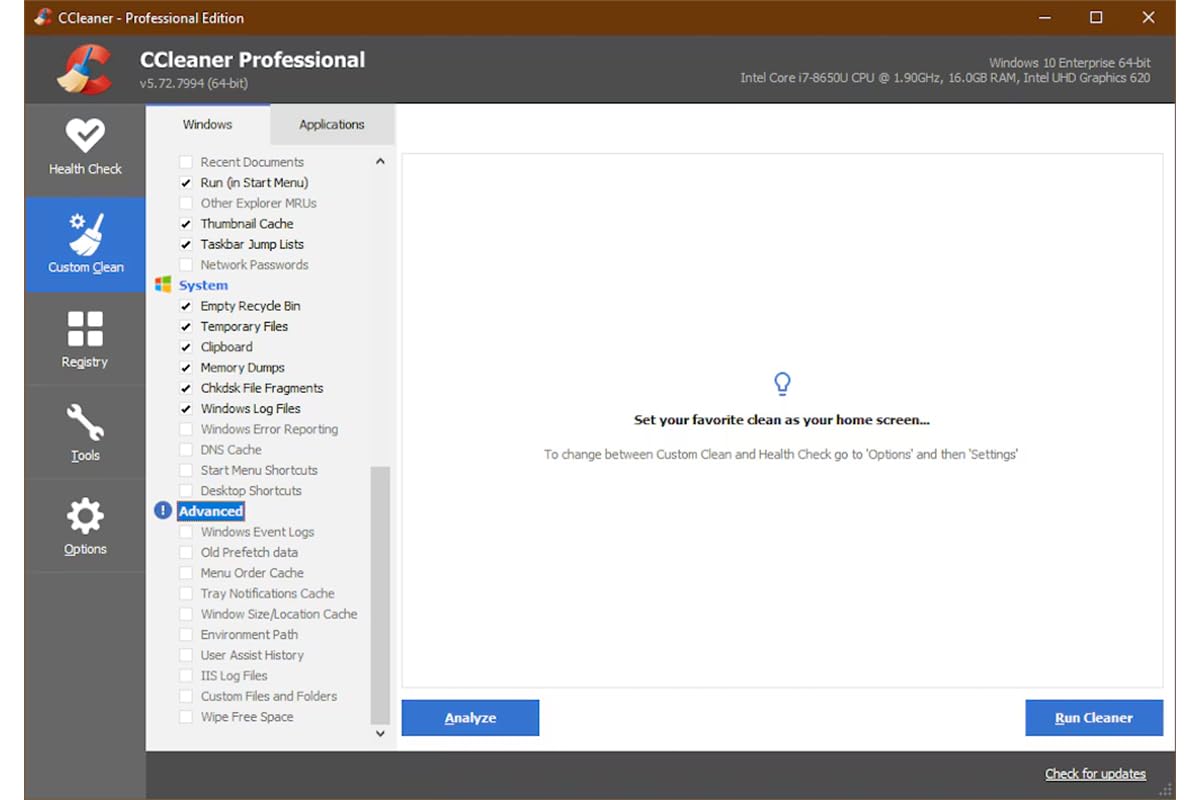
Task: Check the Recent Documents checkbox
Action: point(186,162)
